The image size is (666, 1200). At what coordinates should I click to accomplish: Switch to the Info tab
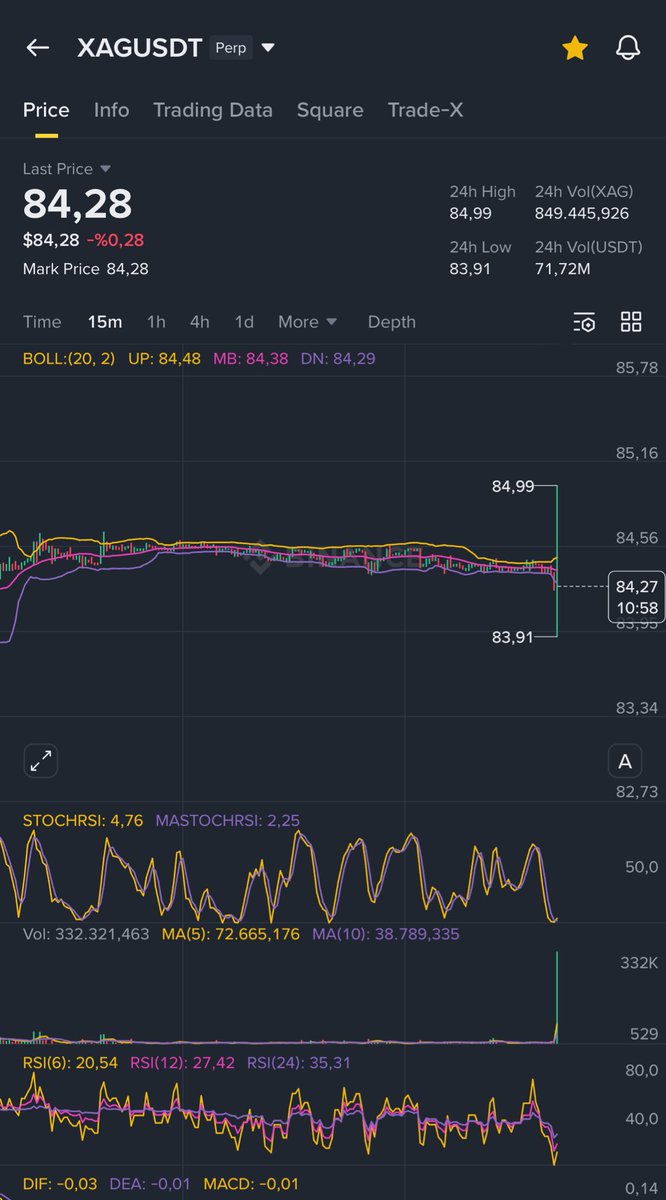tap(111, 110)
